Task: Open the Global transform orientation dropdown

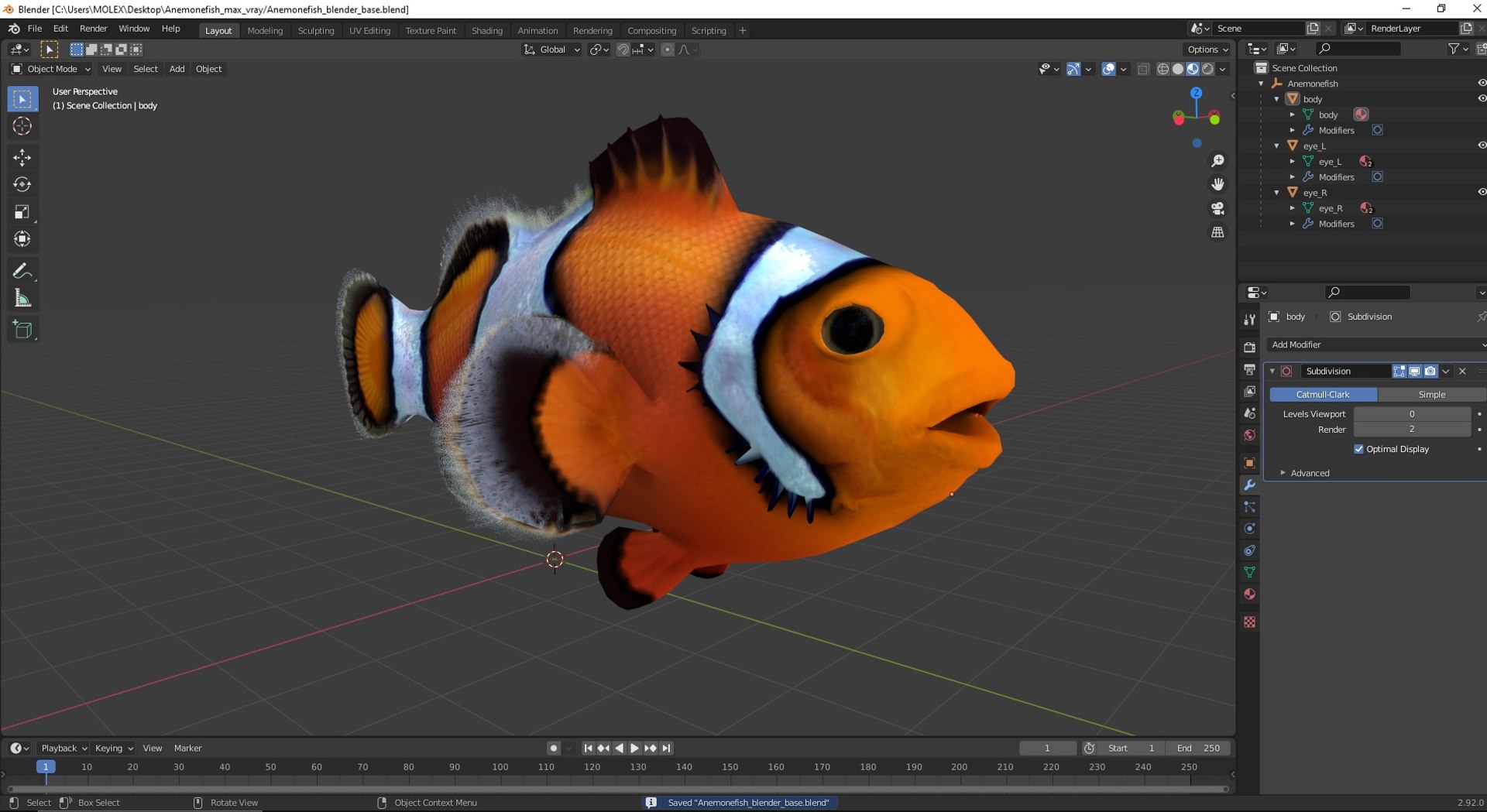Action: 552,50
